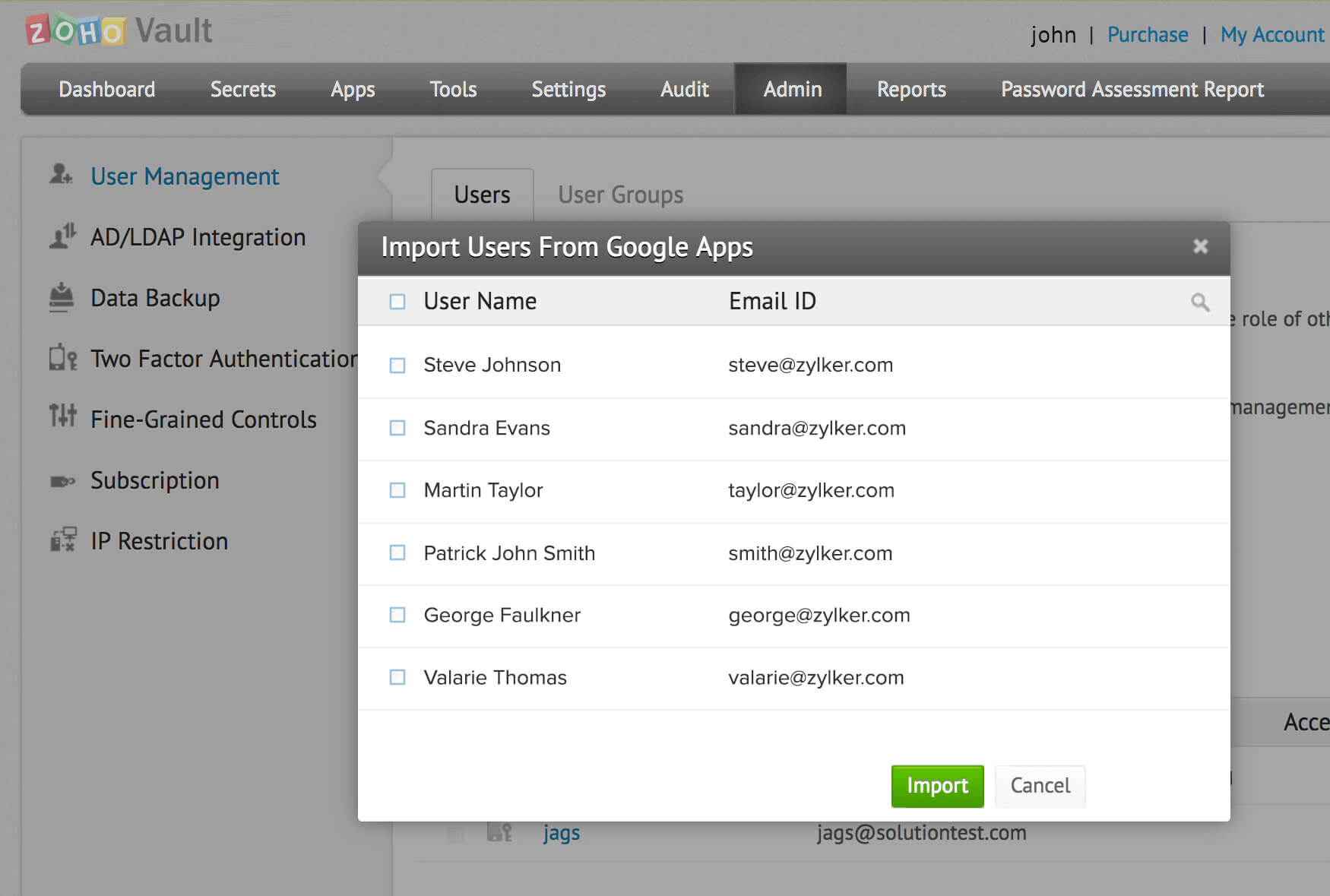Click the Subscription icon in sidebar
Screen dimensions: 1330x896
pos(62,481)
